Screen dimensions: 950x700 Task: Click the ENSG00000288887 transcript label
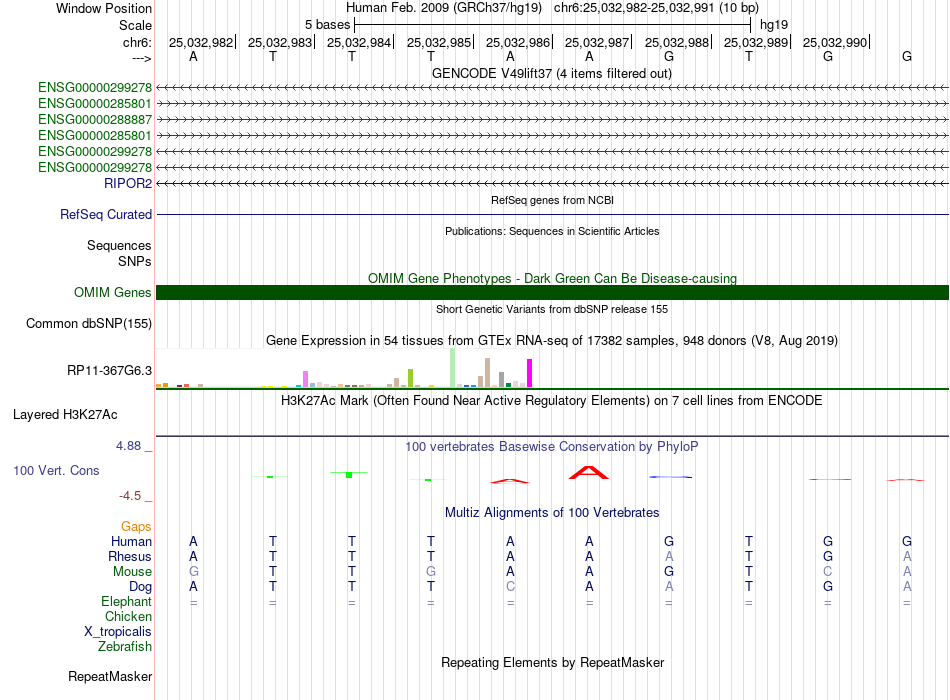pos(95,119)
